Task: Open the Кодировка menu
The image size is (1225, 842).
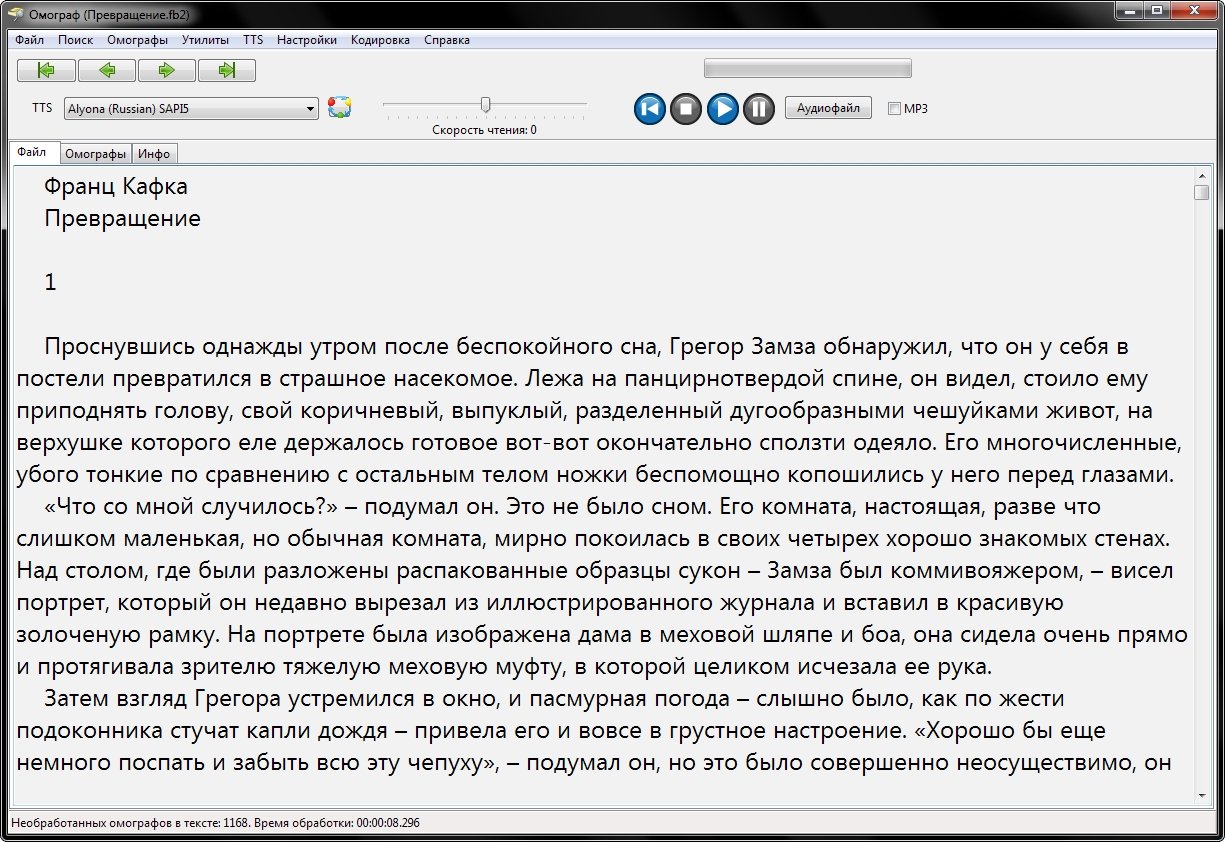Action: point(381,40)
